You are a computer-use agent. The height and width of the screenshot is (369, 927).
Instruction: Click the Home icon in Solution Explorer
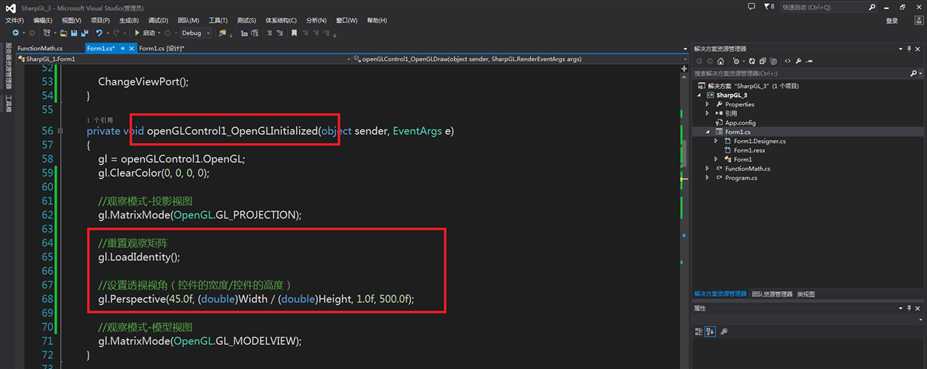click(x=720, y=61)
